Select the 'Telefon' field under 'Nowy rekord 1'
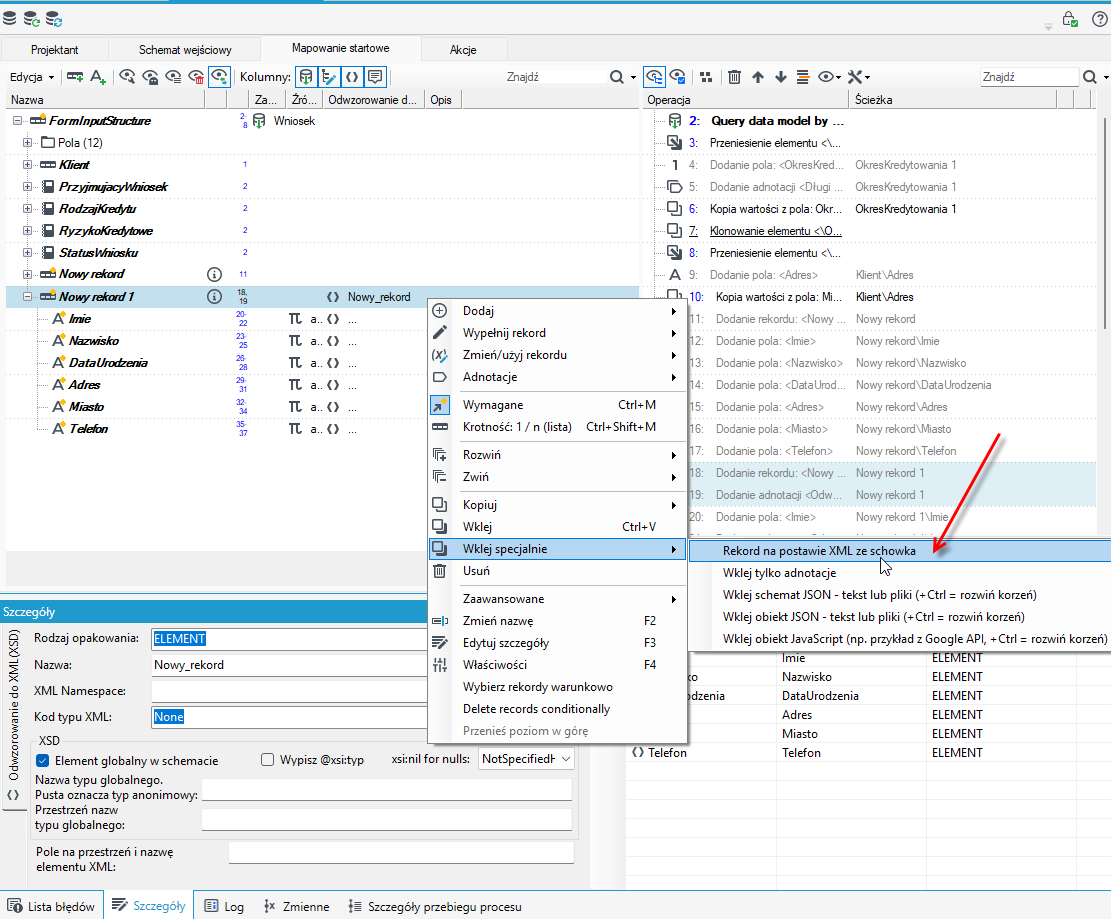1111x919 pixels. point(89,429)
